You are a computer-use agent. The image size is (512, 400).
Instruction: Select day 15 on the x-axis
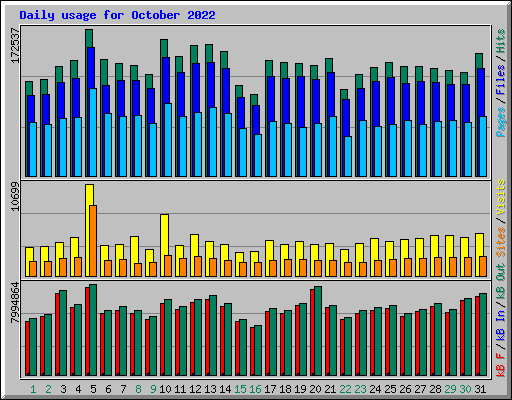(240, 389)
